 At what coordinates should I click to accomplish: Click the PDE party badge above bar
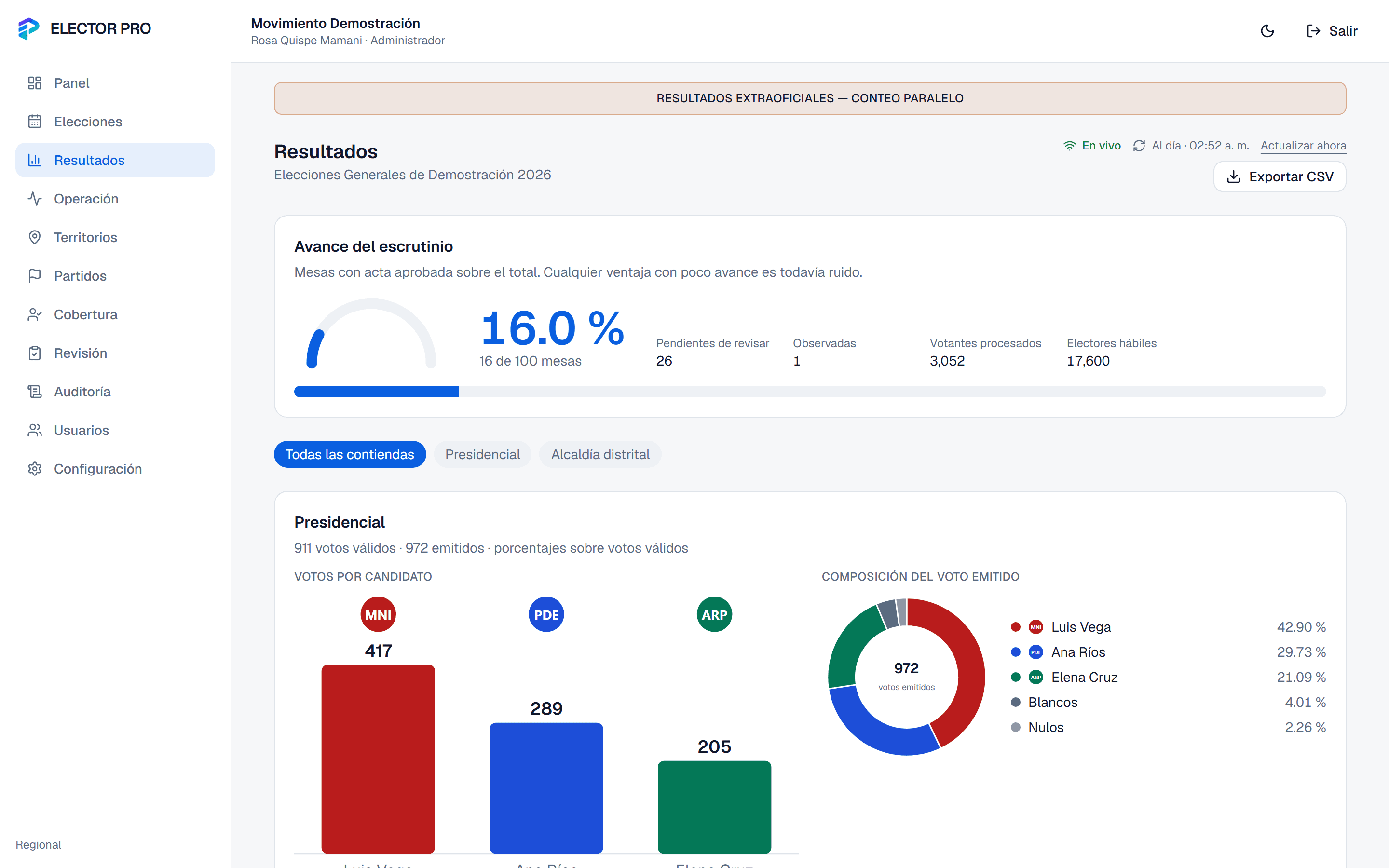546,614
